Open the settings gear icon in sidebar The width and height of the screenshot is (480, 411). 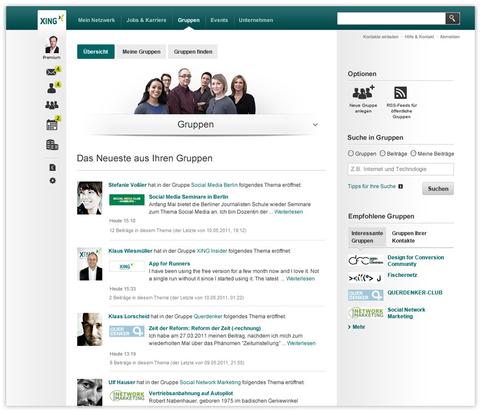coord(53,181)
